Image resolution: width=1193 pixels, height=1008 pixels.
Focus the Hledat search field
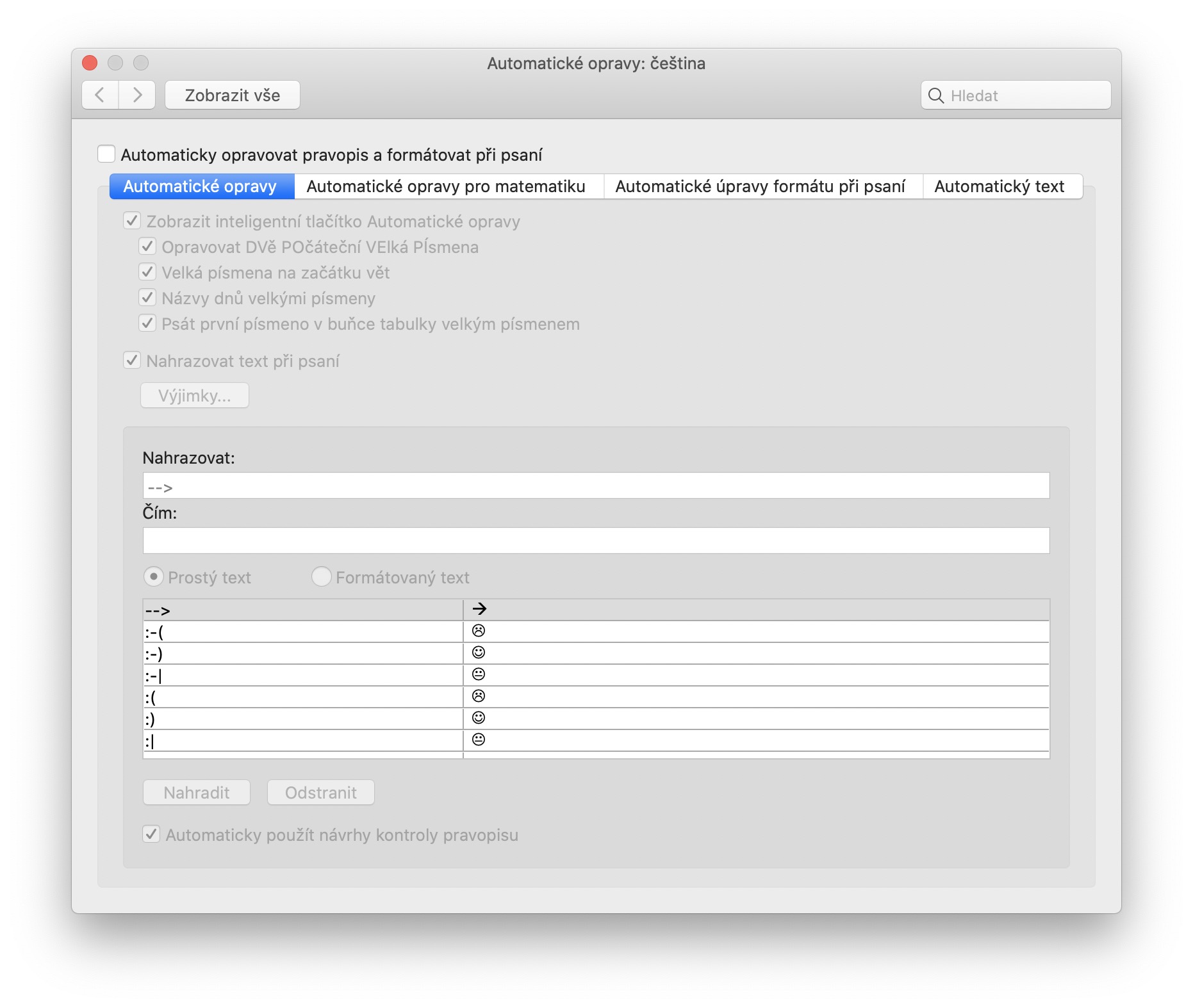point(1016,95)
